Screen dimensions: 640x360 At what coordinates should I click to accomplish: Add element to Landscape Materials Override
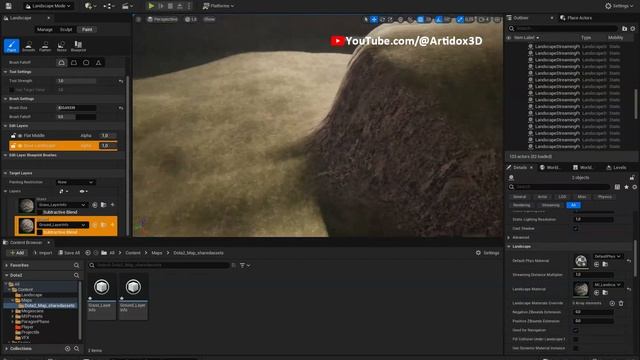pos(612,303)
